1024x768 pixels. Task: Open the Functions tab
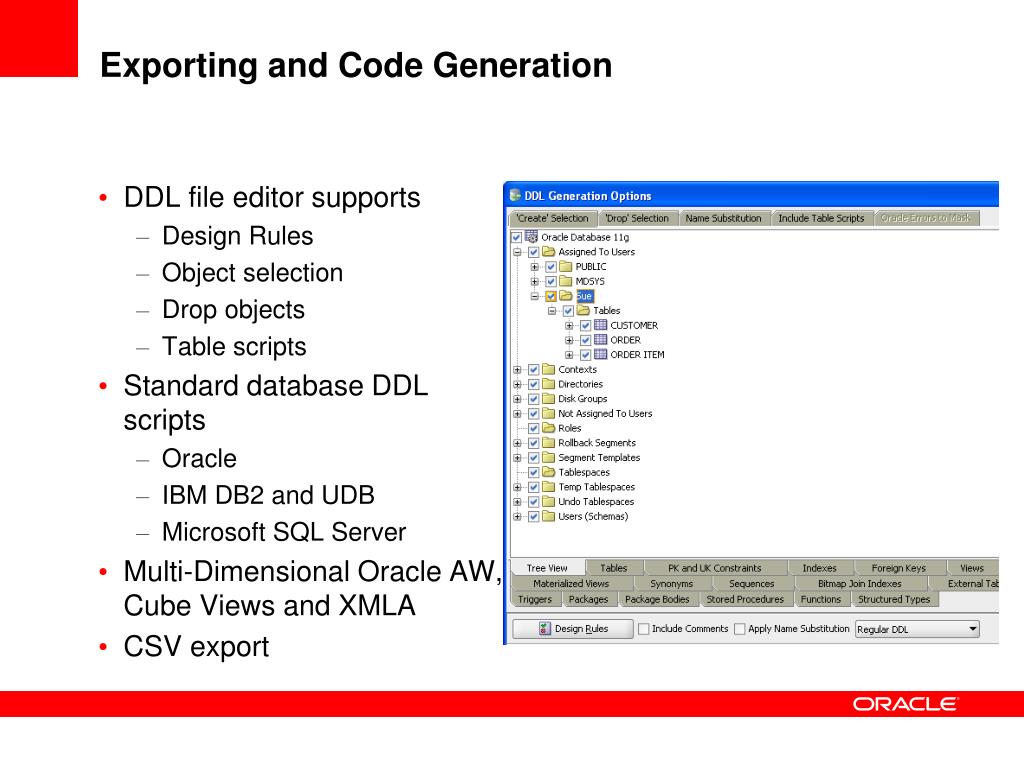(x=821, y=599)
